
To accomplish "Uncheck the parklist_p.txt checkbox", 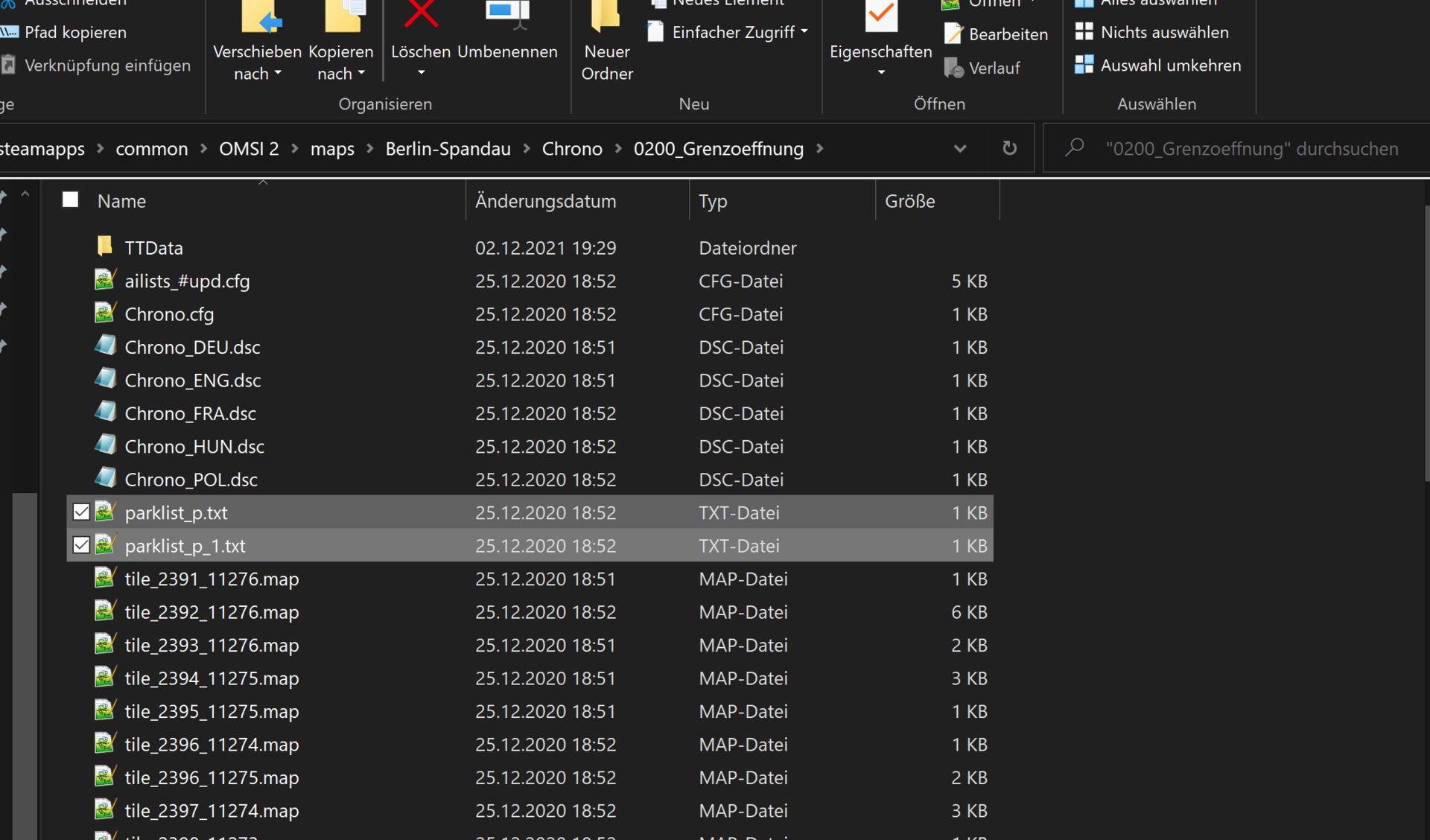I will [81, 512].
